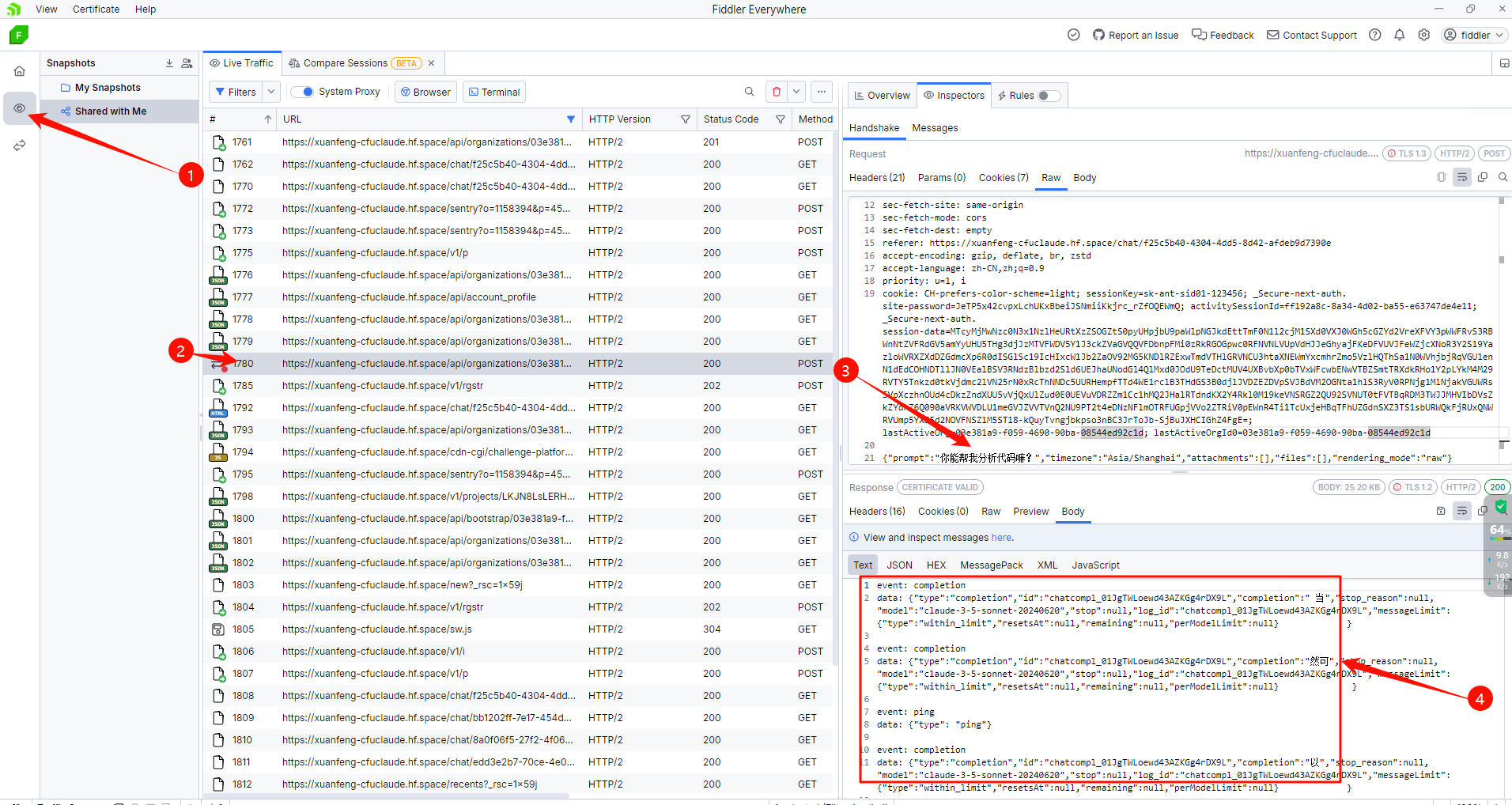Click the green Fiddler logo icon

tap(19, 35)
